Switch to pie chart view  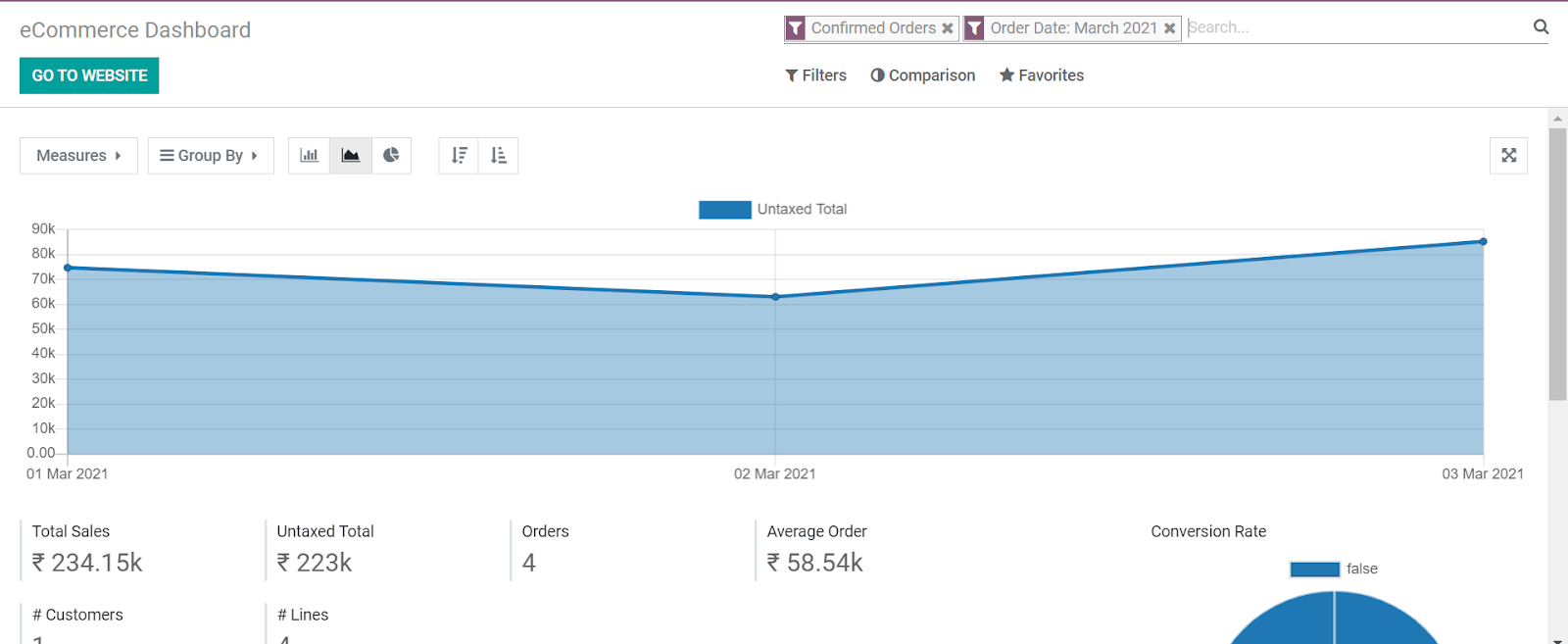[391, 156]
